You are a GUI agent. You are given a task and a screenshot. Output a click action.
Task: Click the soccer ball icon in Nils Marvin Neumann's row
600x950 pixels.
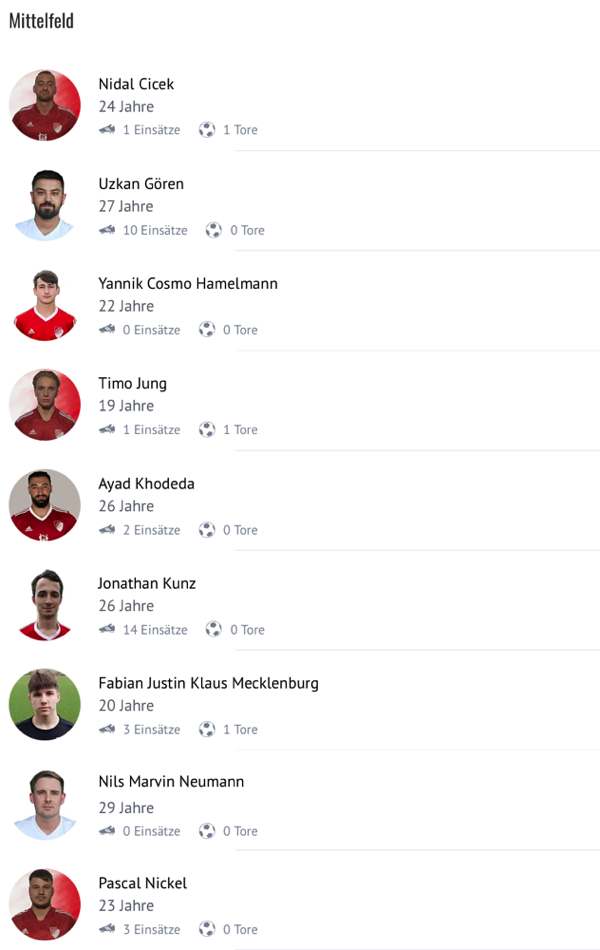pos(207,831)
